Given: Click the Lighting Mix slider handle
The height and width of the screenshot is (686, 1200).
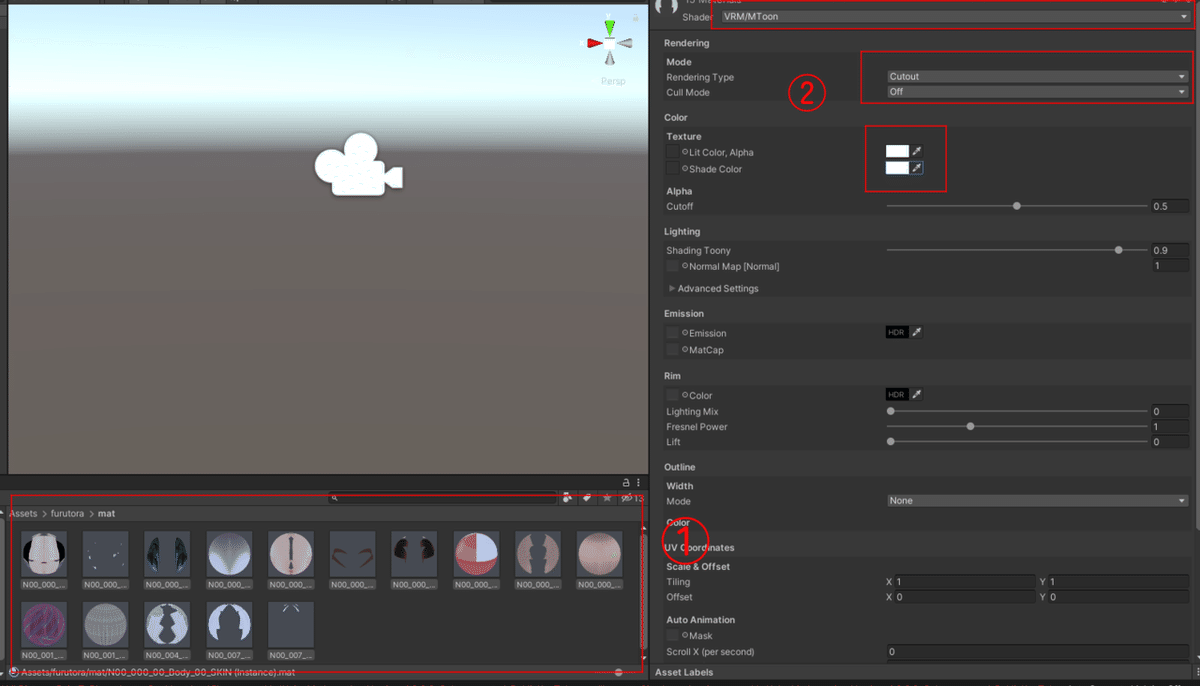Looking at the screenshot, I should tap(891, 411).
